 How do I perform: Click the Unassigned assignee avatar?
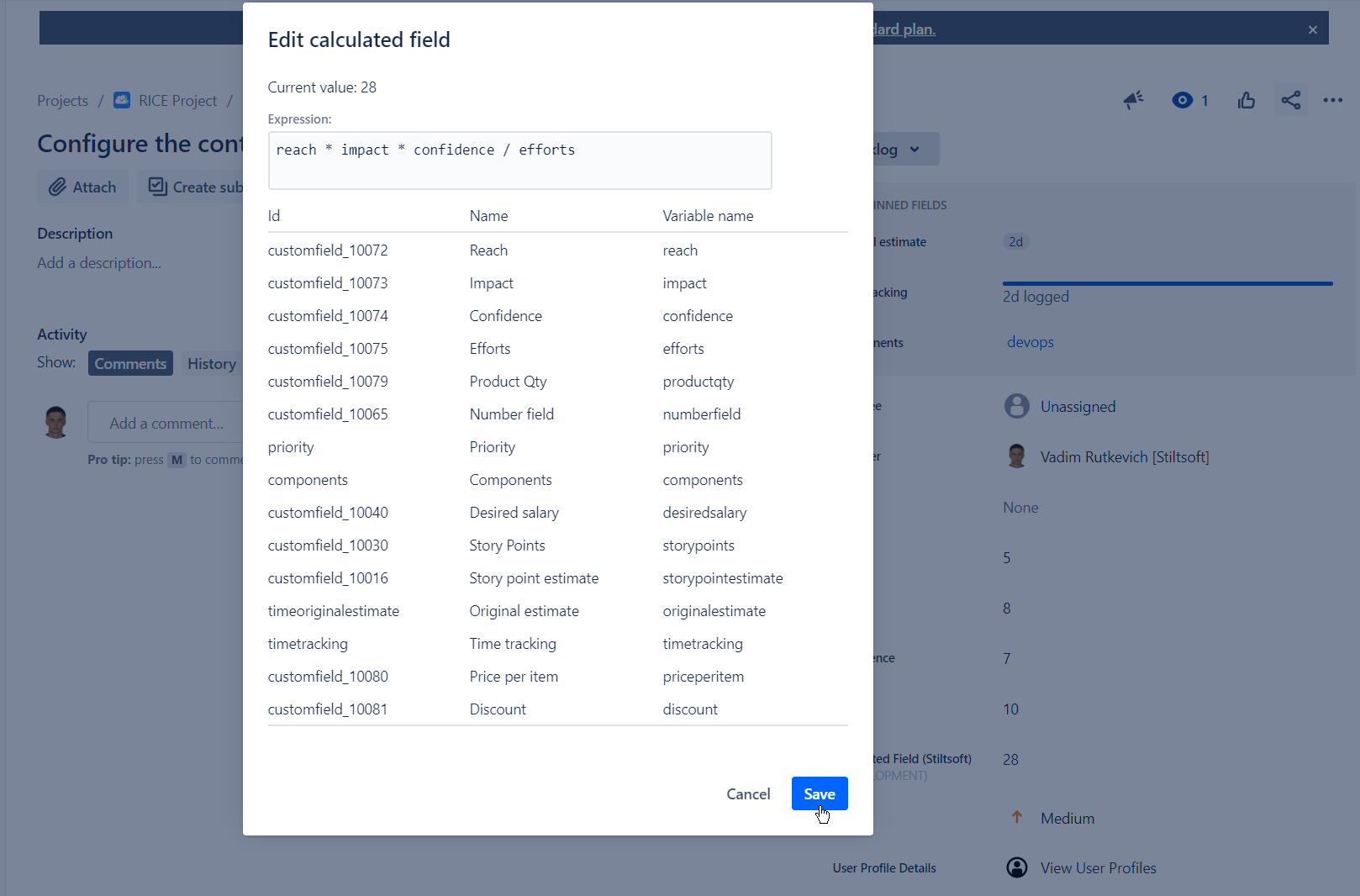(1017, 407)
